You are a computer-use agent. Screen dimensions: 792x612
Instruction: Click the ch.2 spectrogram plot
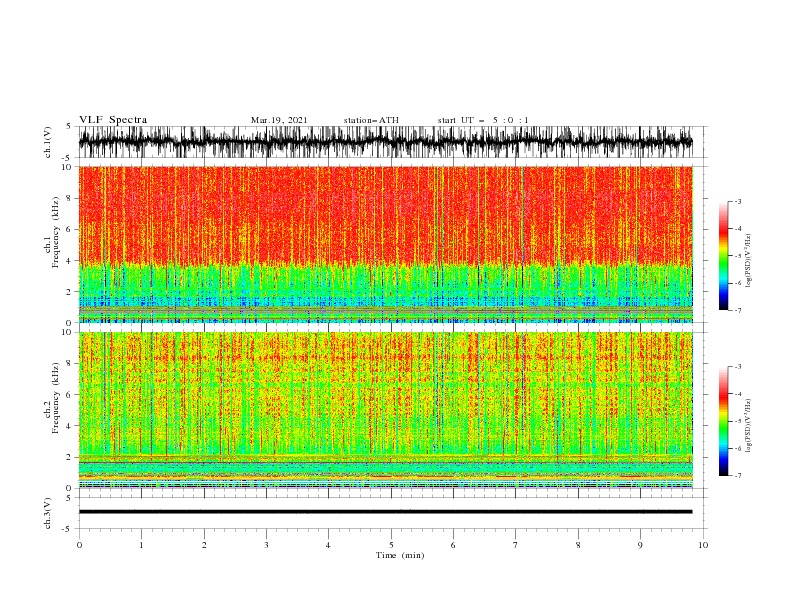(386, 410)
